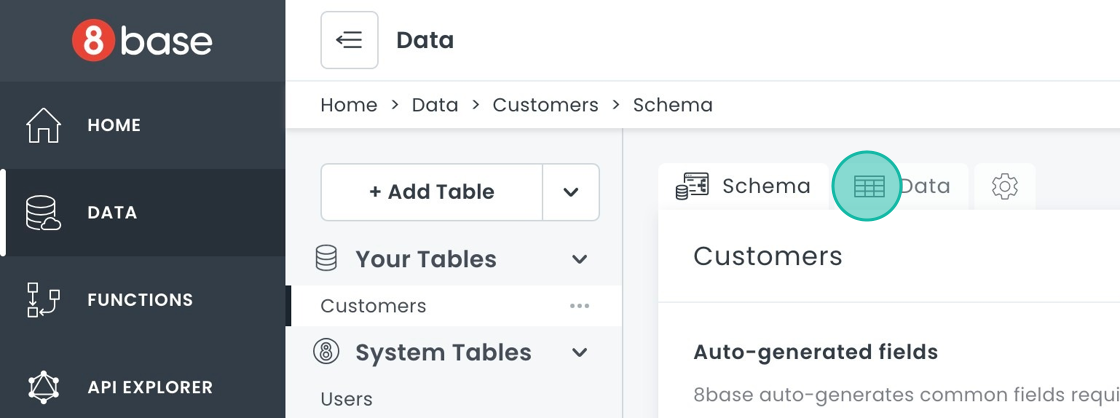Go to Home in the breadcrumb

click(x=349, y=105)
